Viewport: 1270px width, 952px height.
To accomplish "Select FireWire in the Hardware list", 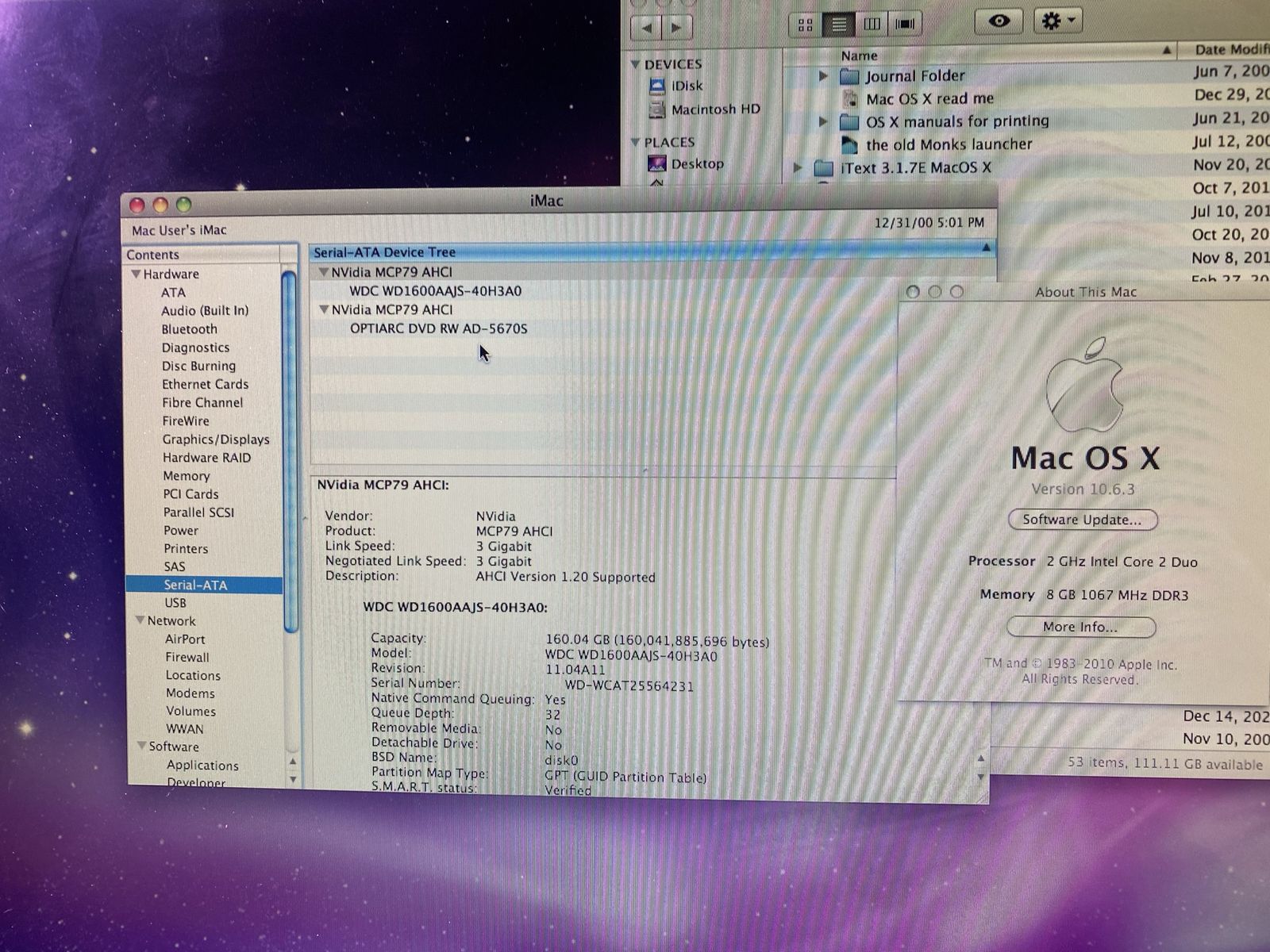I will [186, 420].
